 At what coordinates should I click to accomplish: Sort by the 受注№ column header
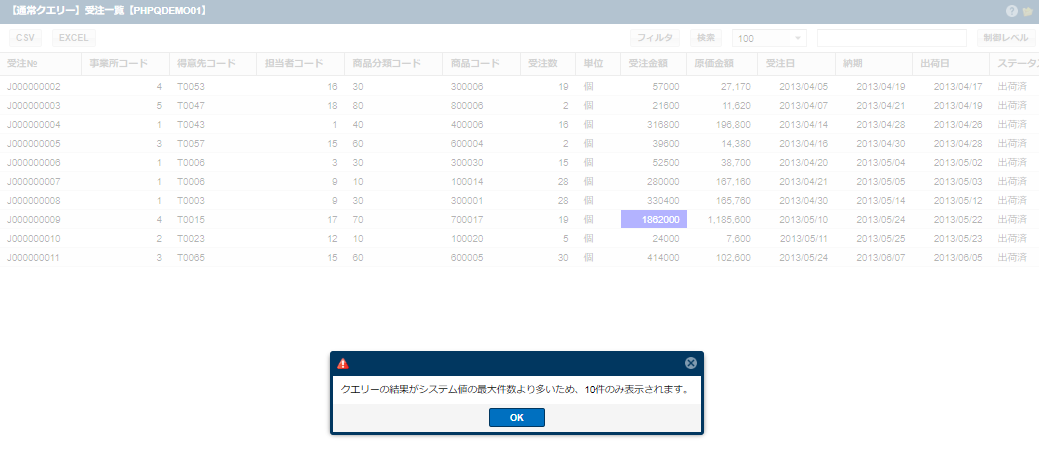point(40,64)
